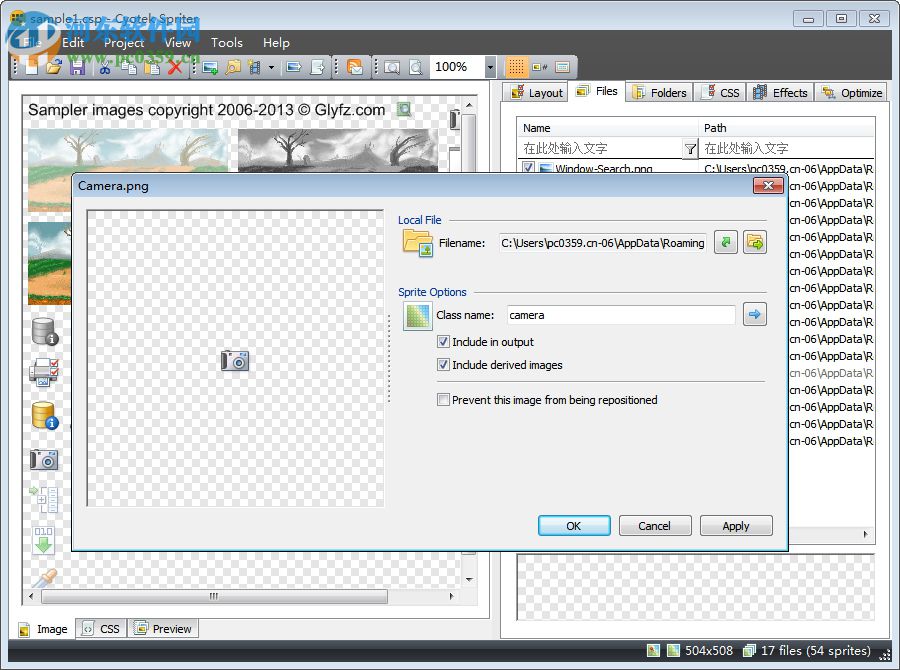Click the filmstrip effects toolbar icon
Viewport: 900px width, 670px height.
click(255, 67)
